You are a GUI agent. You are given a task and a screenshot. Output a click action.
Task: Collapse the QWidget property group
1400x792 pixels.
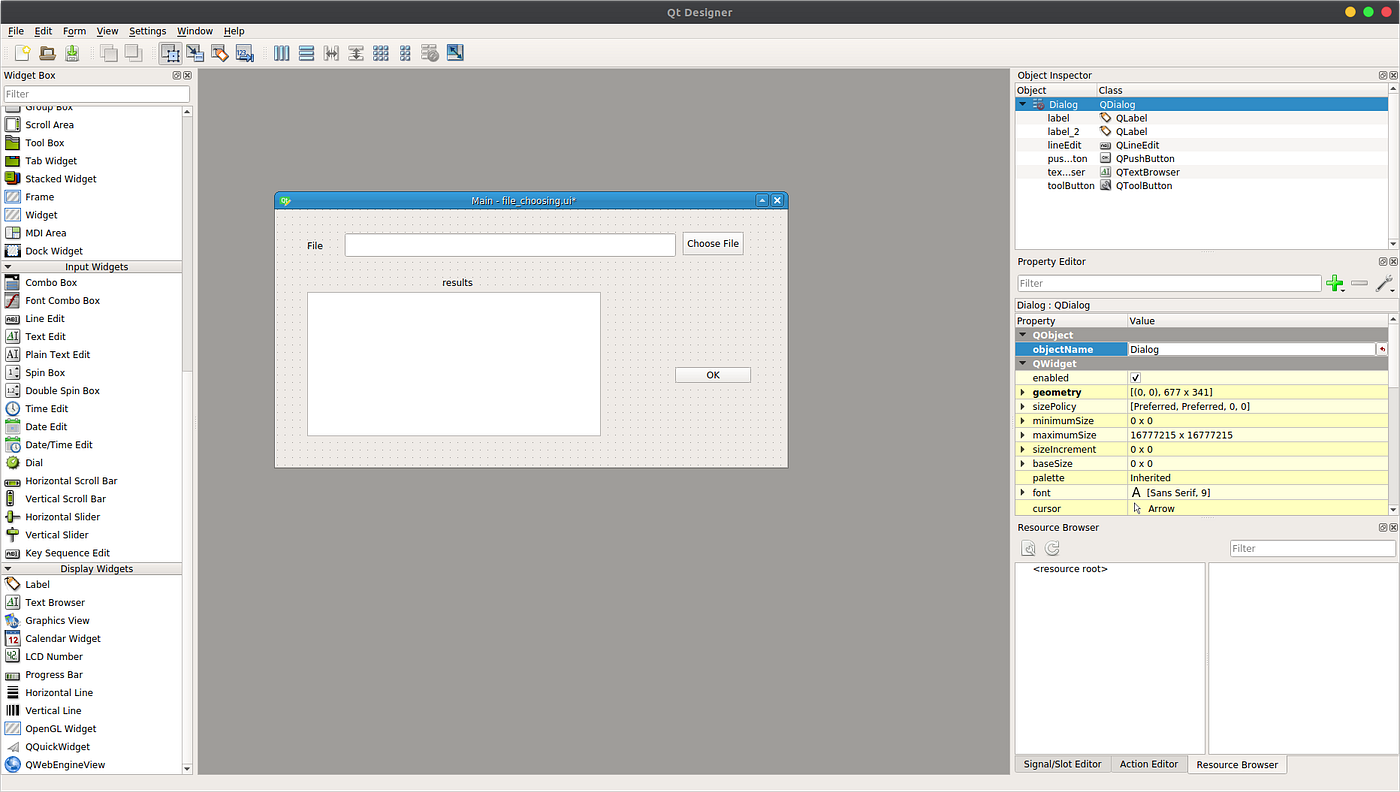[x=1023, y=364]
